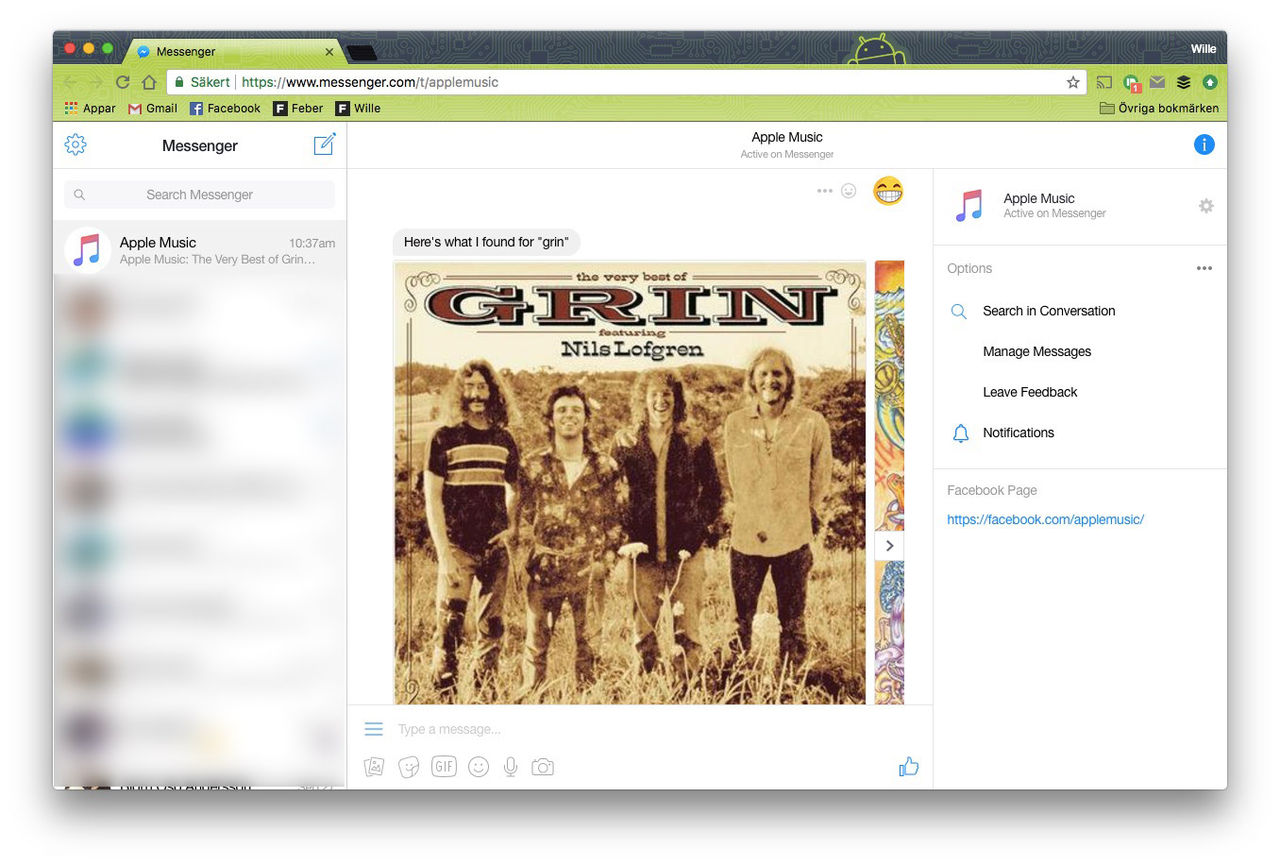The height and width of the screenshot is (865, 1280).
Task: Select Leave Feedback option
Action: click(x=1029, y=392)
